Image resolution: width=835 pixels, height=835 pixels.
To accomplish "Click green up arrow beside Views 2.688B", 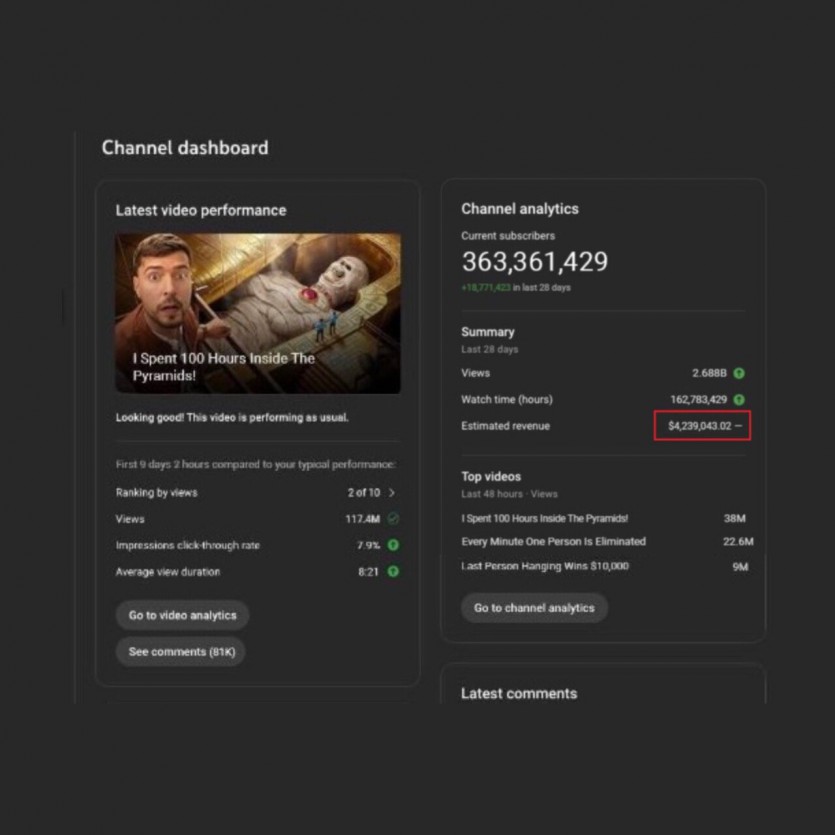I will (739, 373).
